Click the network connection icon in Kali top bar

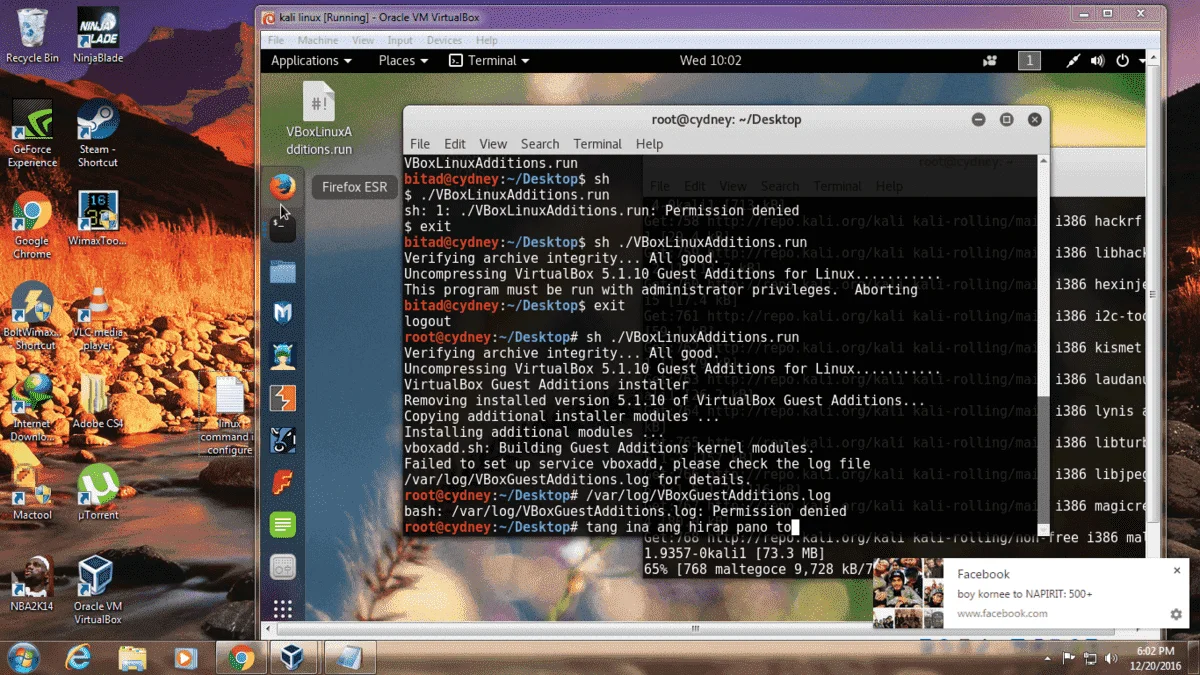1073,61
